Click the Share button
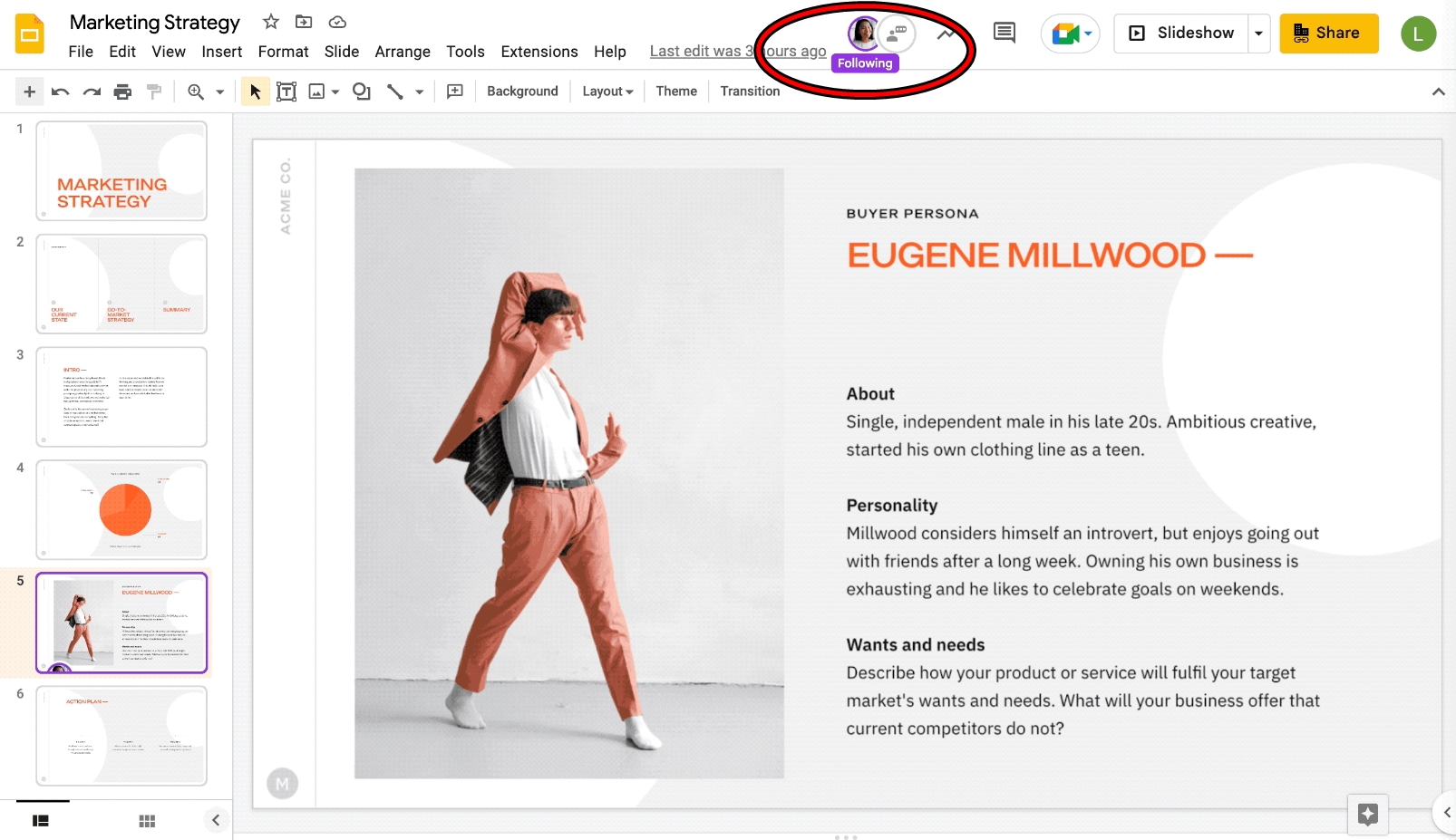 [1328, 33]
